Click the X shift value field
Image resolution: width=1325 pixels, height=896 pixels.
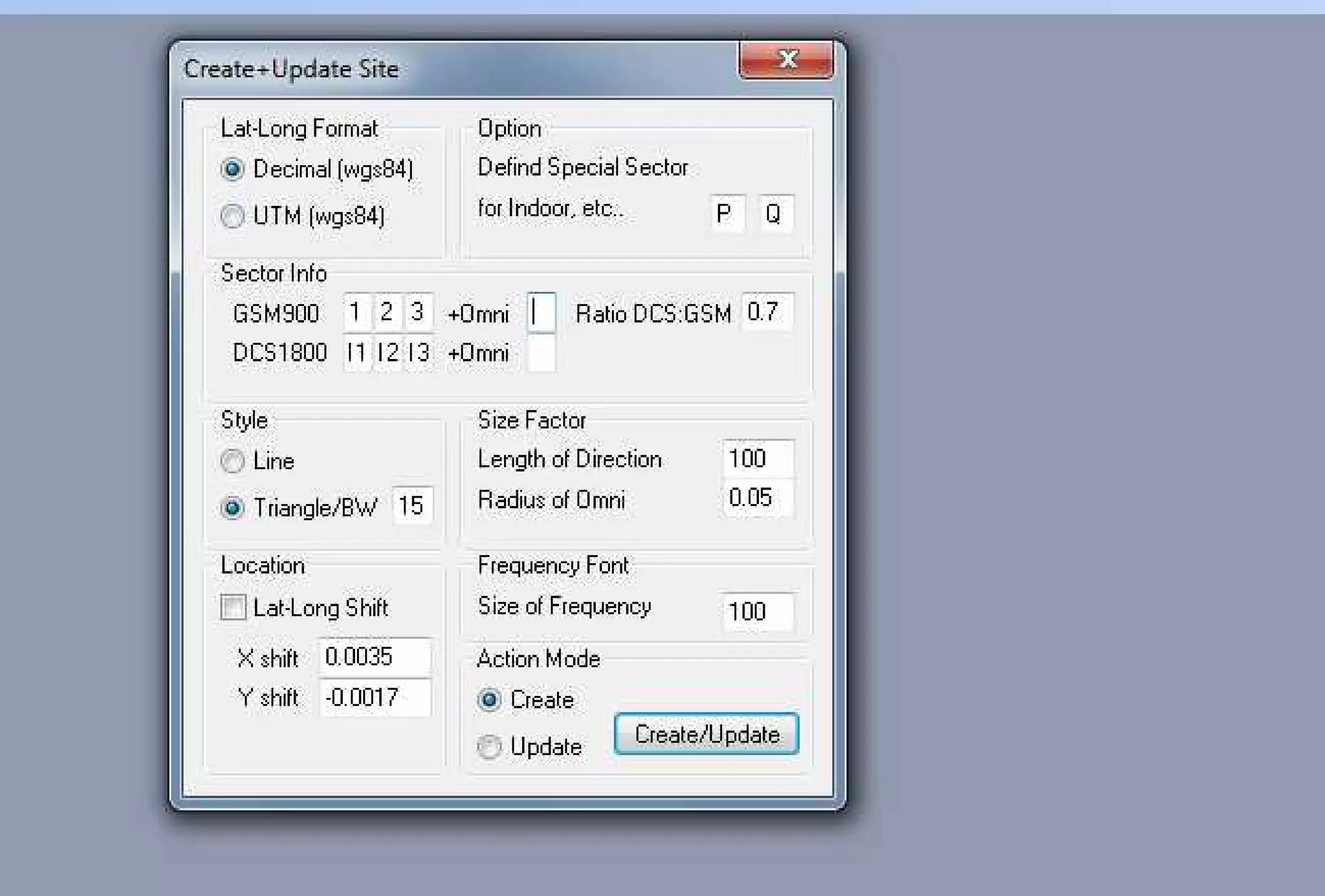point(375,657)
